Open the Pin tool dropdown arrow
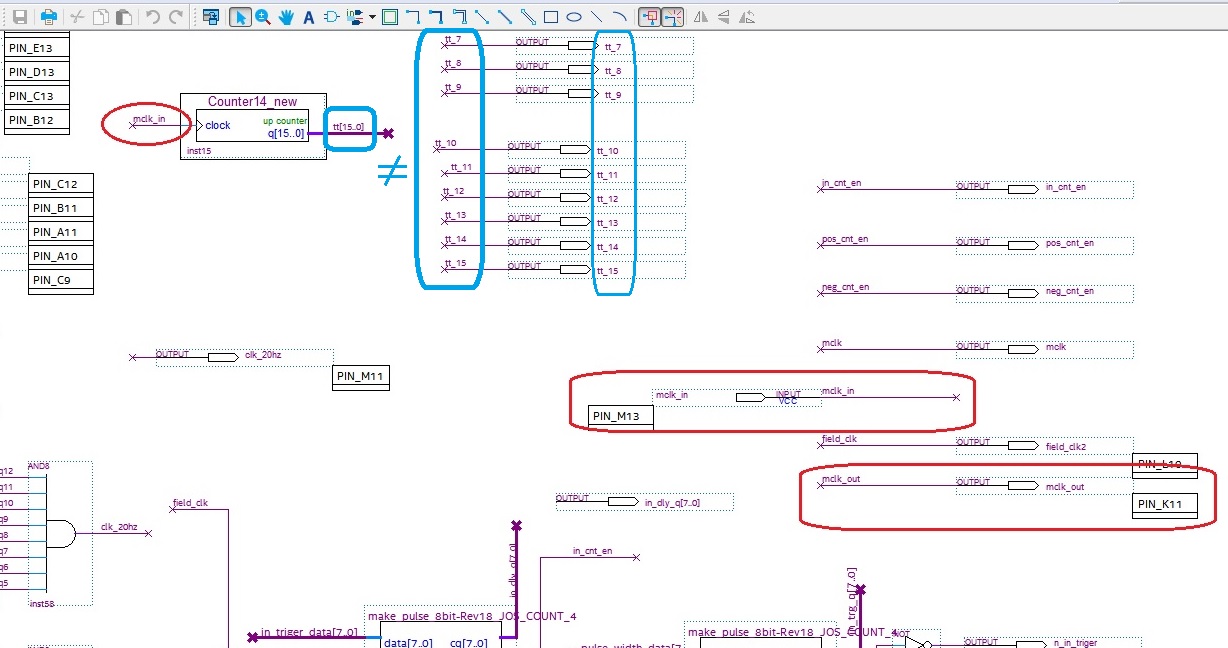1228x648 pixels. 372,17
